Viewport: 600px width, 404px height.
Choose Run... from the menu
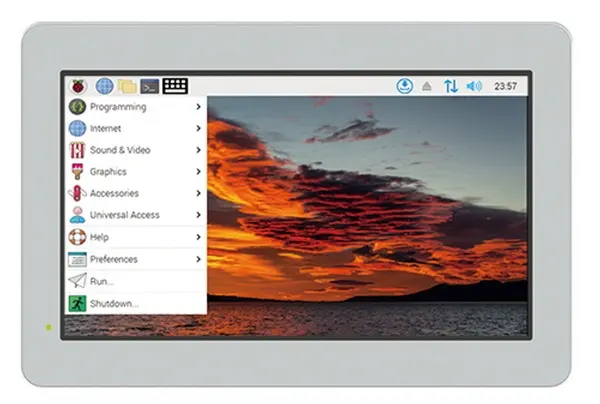pyautogui.click(x=136, y=281)
